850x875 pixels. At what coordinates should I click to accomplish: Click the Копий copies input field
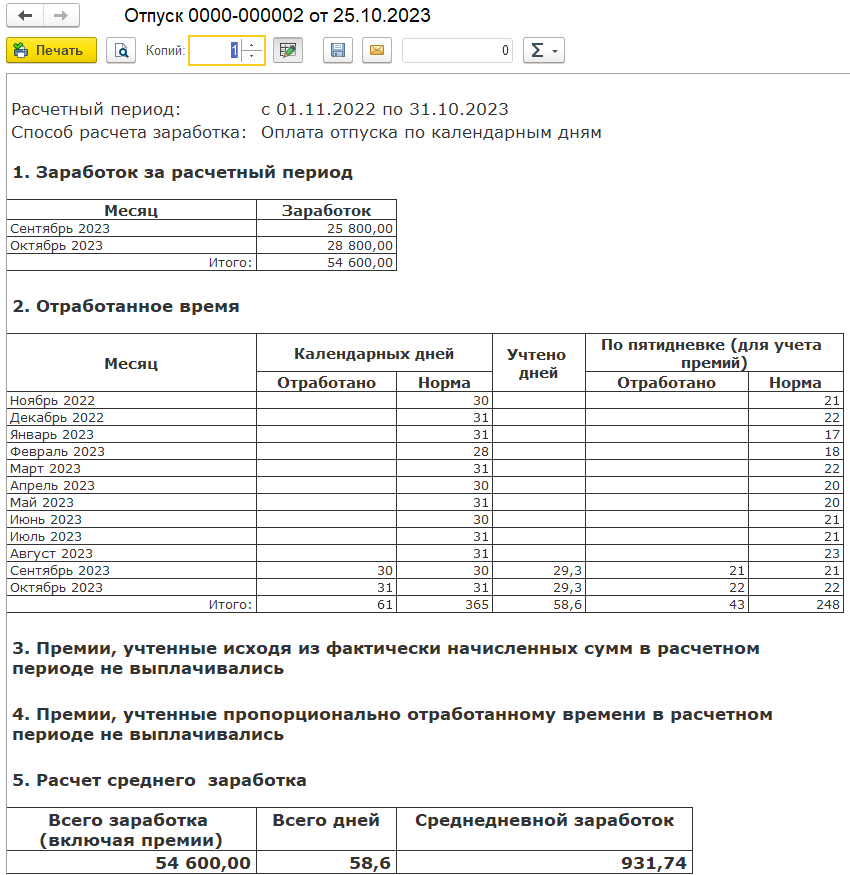215,50
